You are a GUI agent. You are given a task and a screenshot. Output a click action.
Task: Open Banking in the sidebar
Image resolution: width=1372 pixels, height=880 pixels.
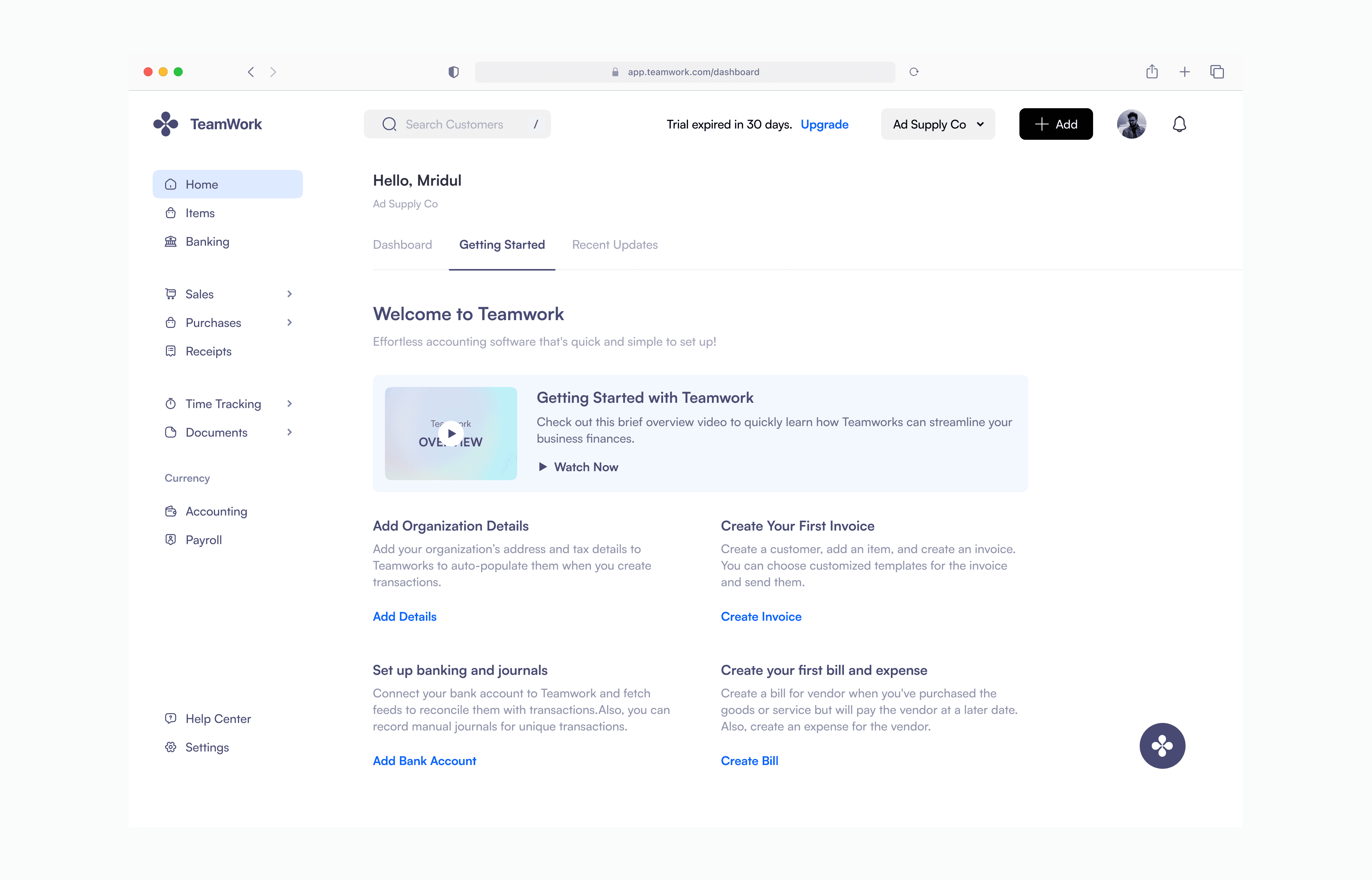pos(207,242)
